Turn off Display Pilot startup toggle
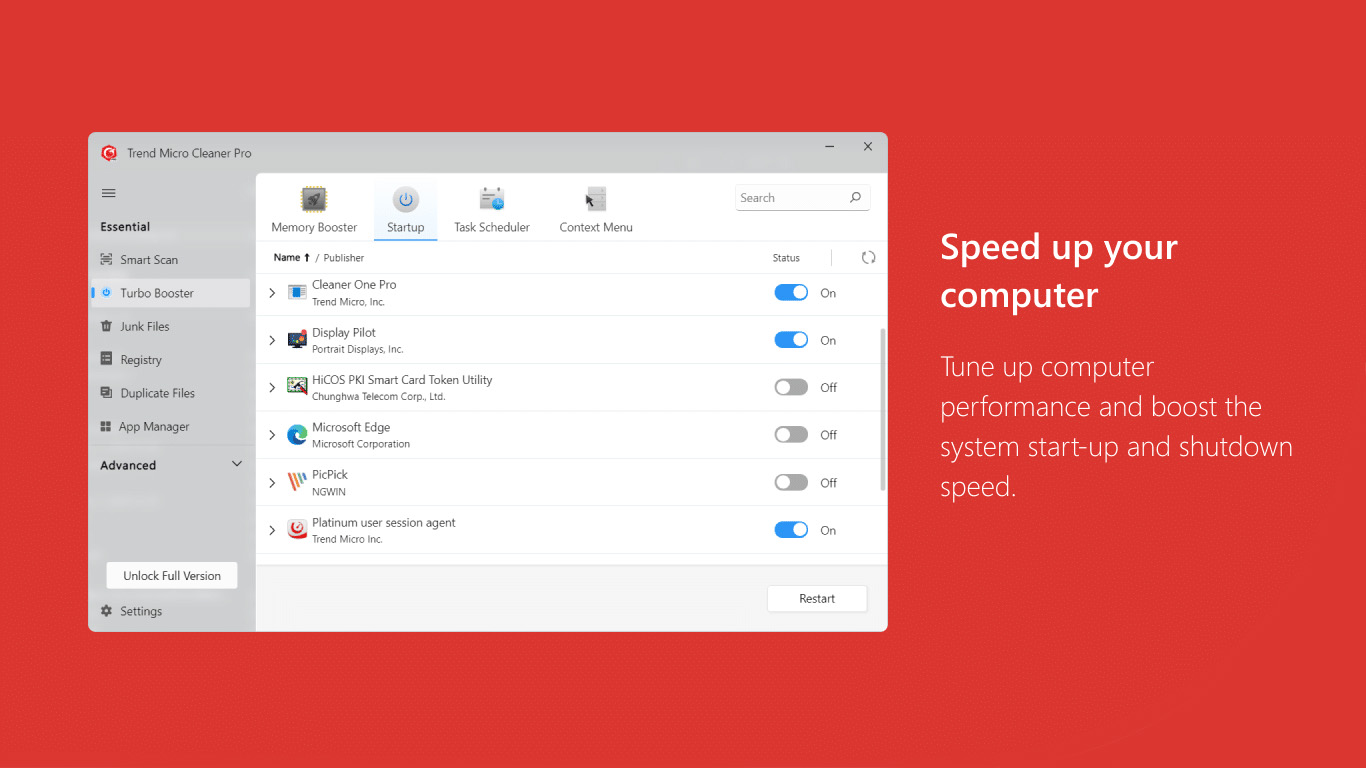This screenshot has height=768, width=1366. click(x=791, y=340)
